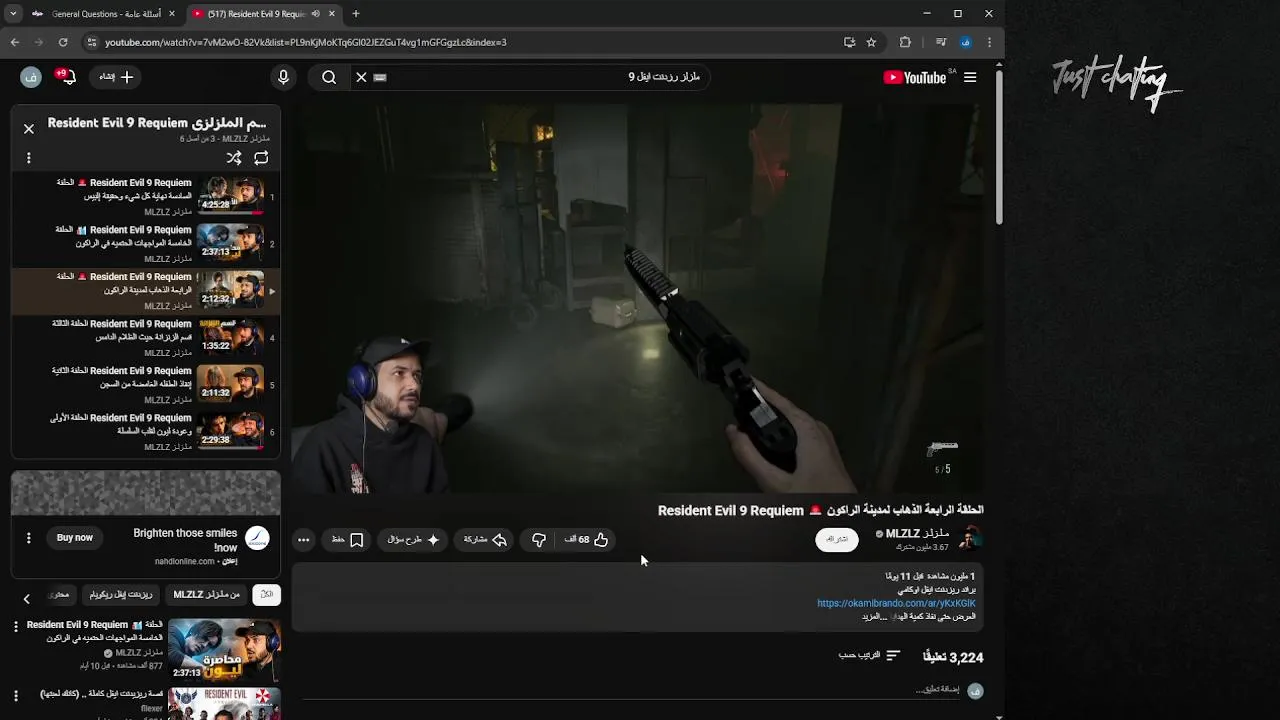Play playlist video 2 with 2:37:13 duration
1280x720 pixels.
pos(147,243)
